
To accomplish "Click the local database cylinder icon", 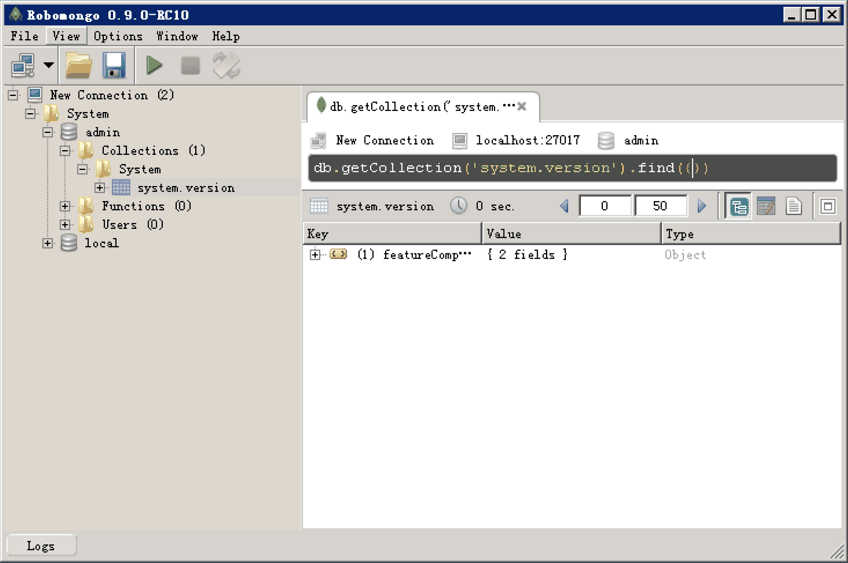I will click(x=69, y=243).
